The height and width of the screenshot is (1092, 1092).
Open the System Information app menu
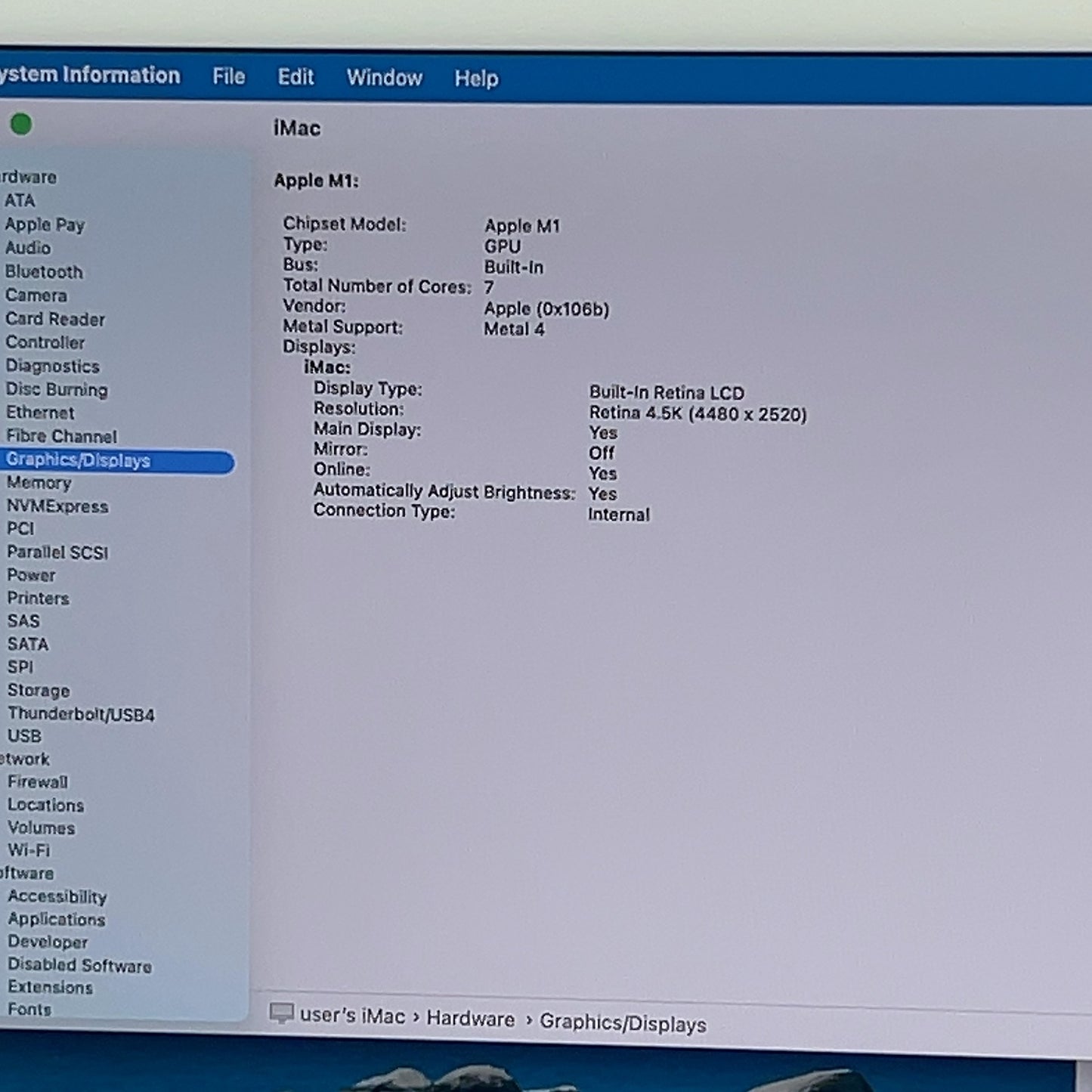pyautogui.click(x=89, y=75)
